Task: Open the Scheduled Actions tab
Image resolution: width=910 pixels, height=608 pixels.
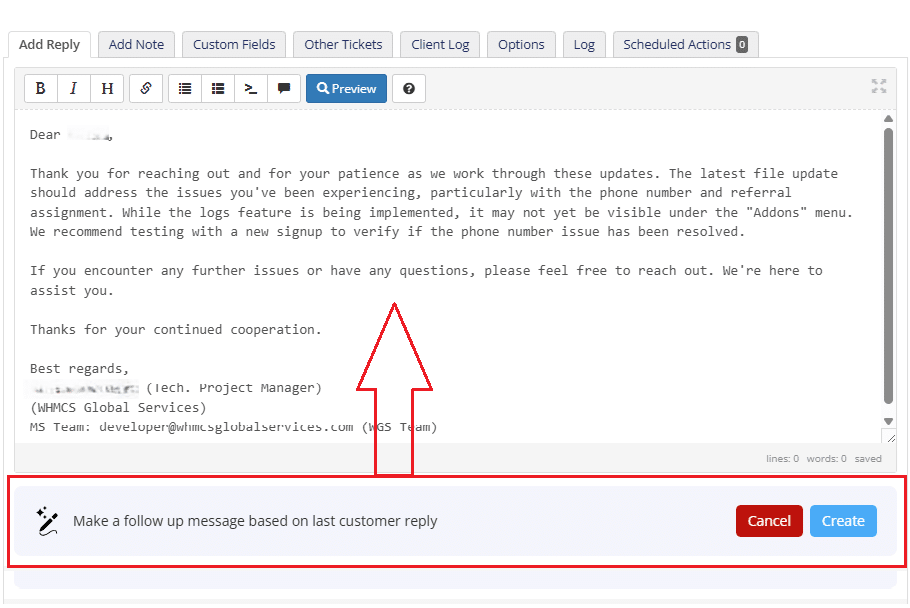Action: 685,44
